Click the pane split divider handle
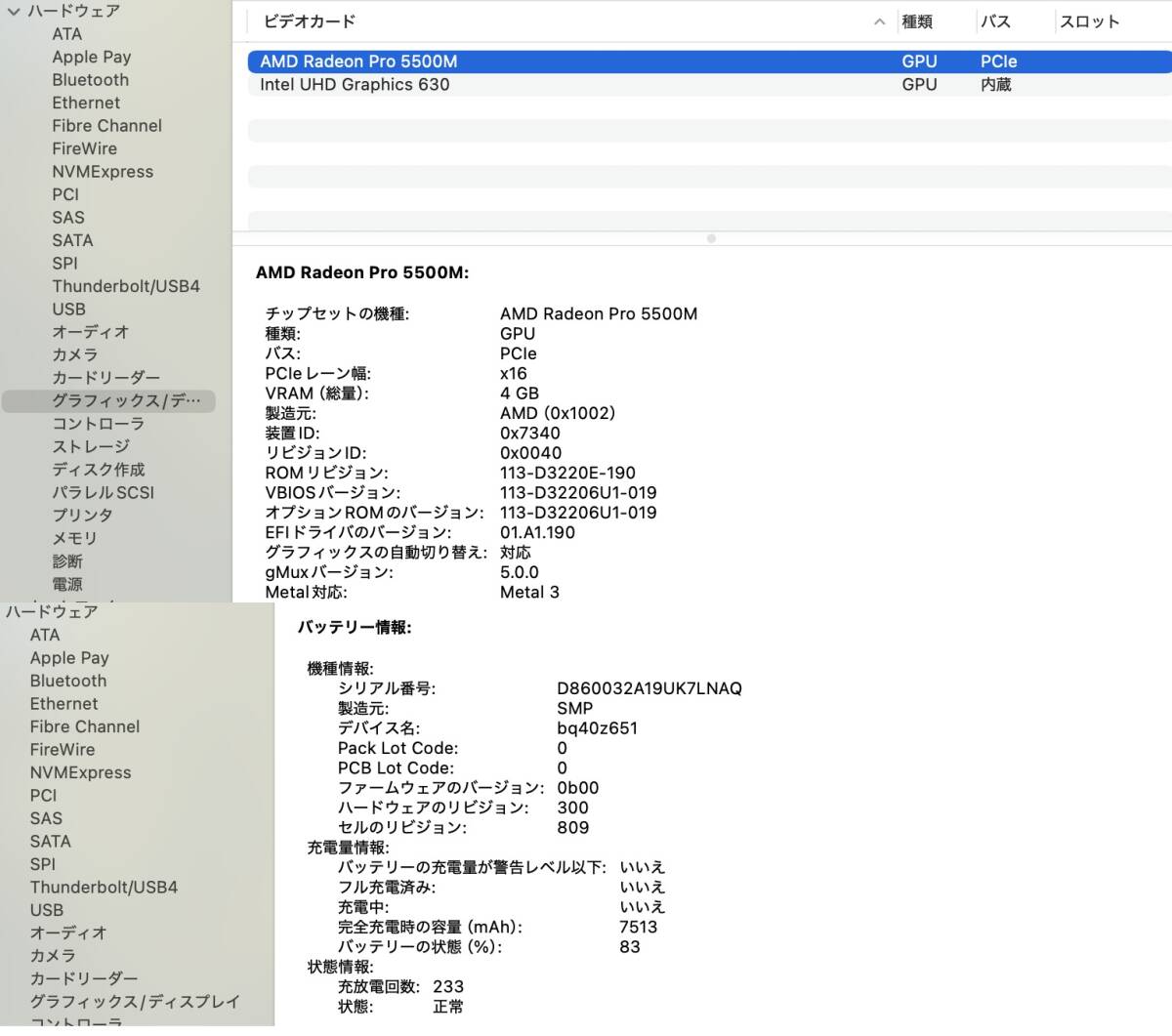This screenshot has height=1036, width=1172. tap(711, 238)
